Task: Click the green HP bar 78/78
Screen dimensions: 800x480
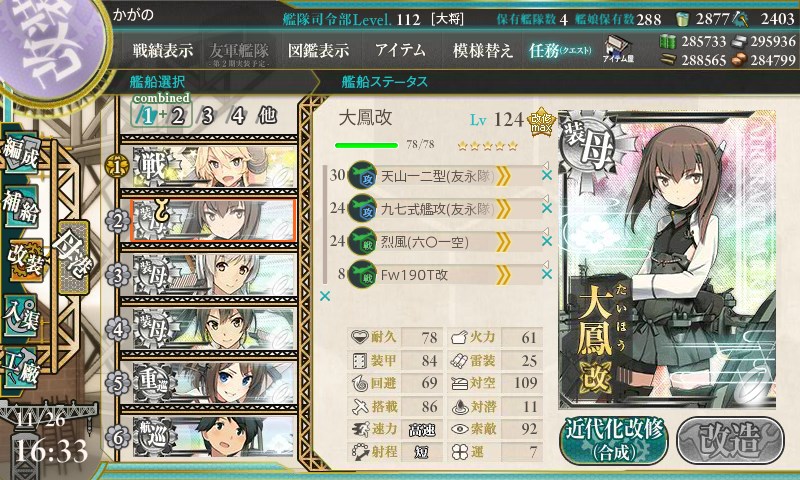Action: click(x=366, y=145)
